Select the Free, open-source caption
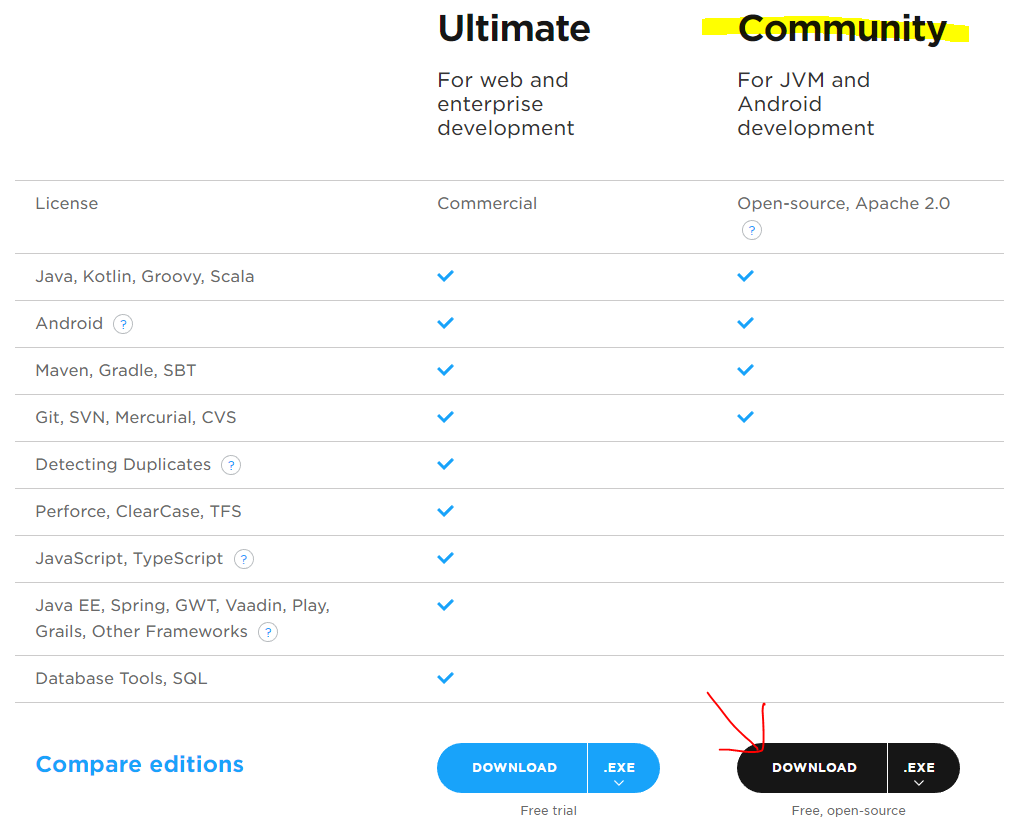Screen dimensions: 1026x824 [848, 811]
